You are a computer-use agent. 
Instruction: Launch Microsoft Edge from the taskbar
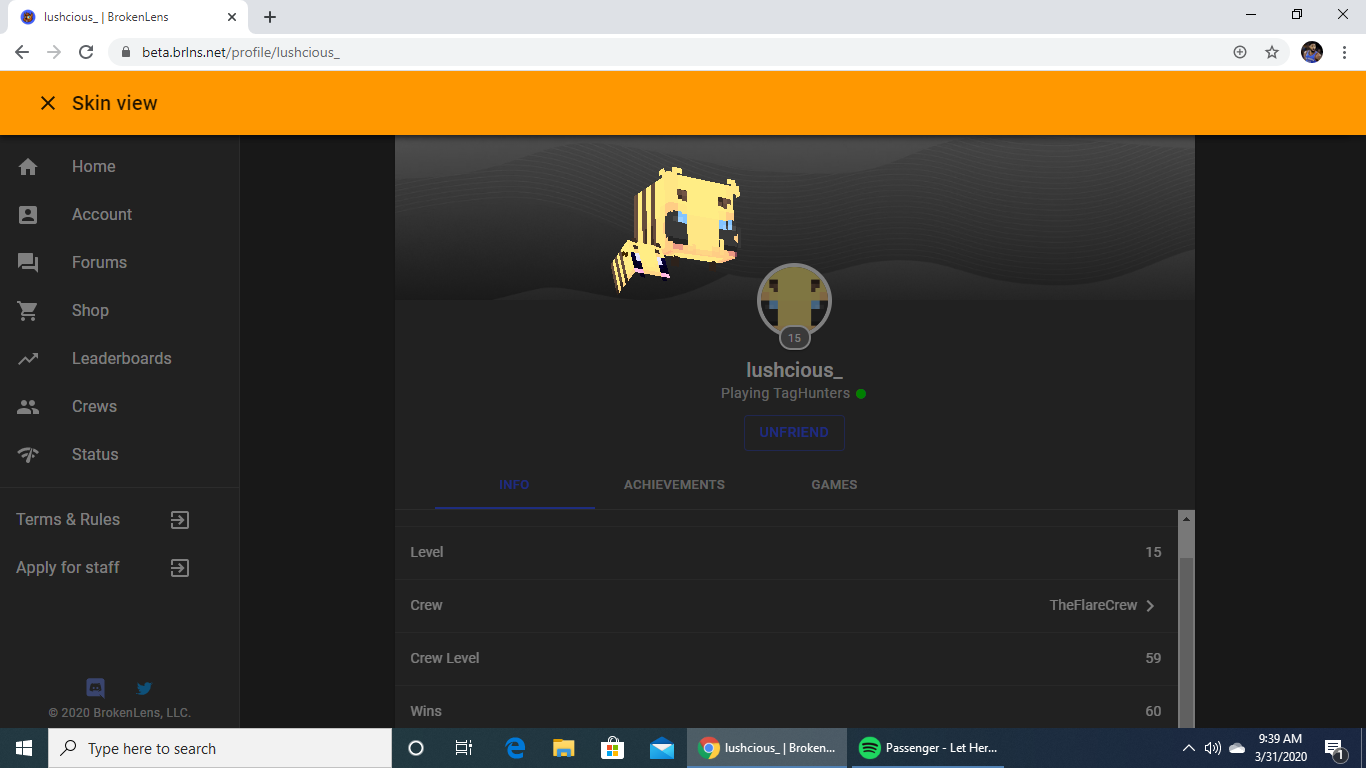tap(516, 748)
